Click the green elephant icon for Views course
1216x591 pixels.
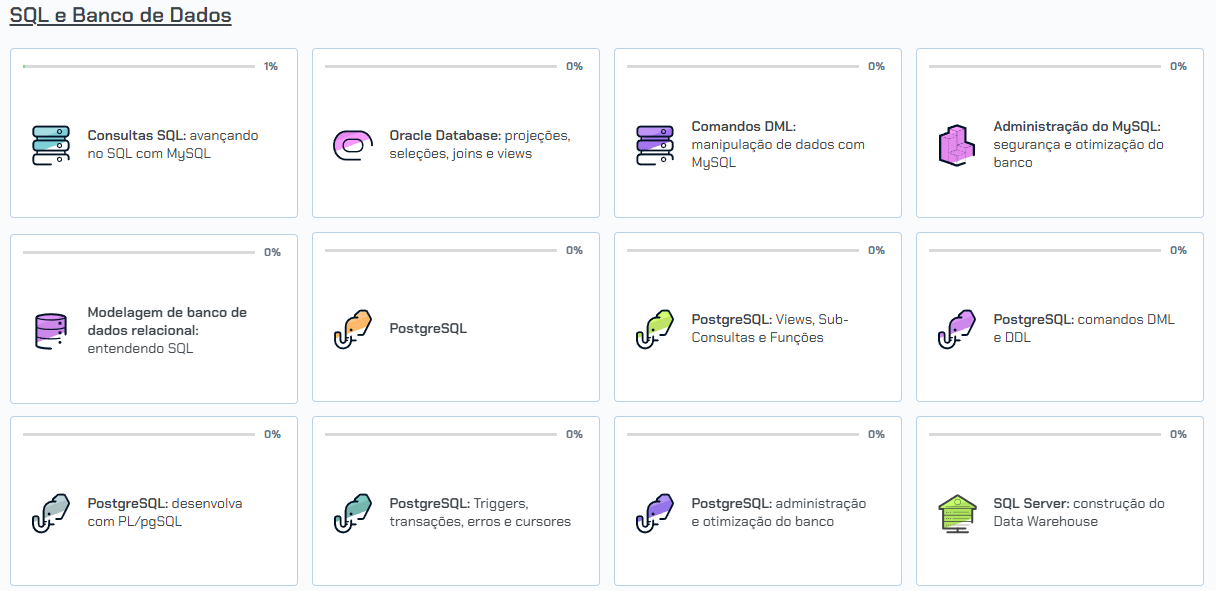[x=655, y=329]
